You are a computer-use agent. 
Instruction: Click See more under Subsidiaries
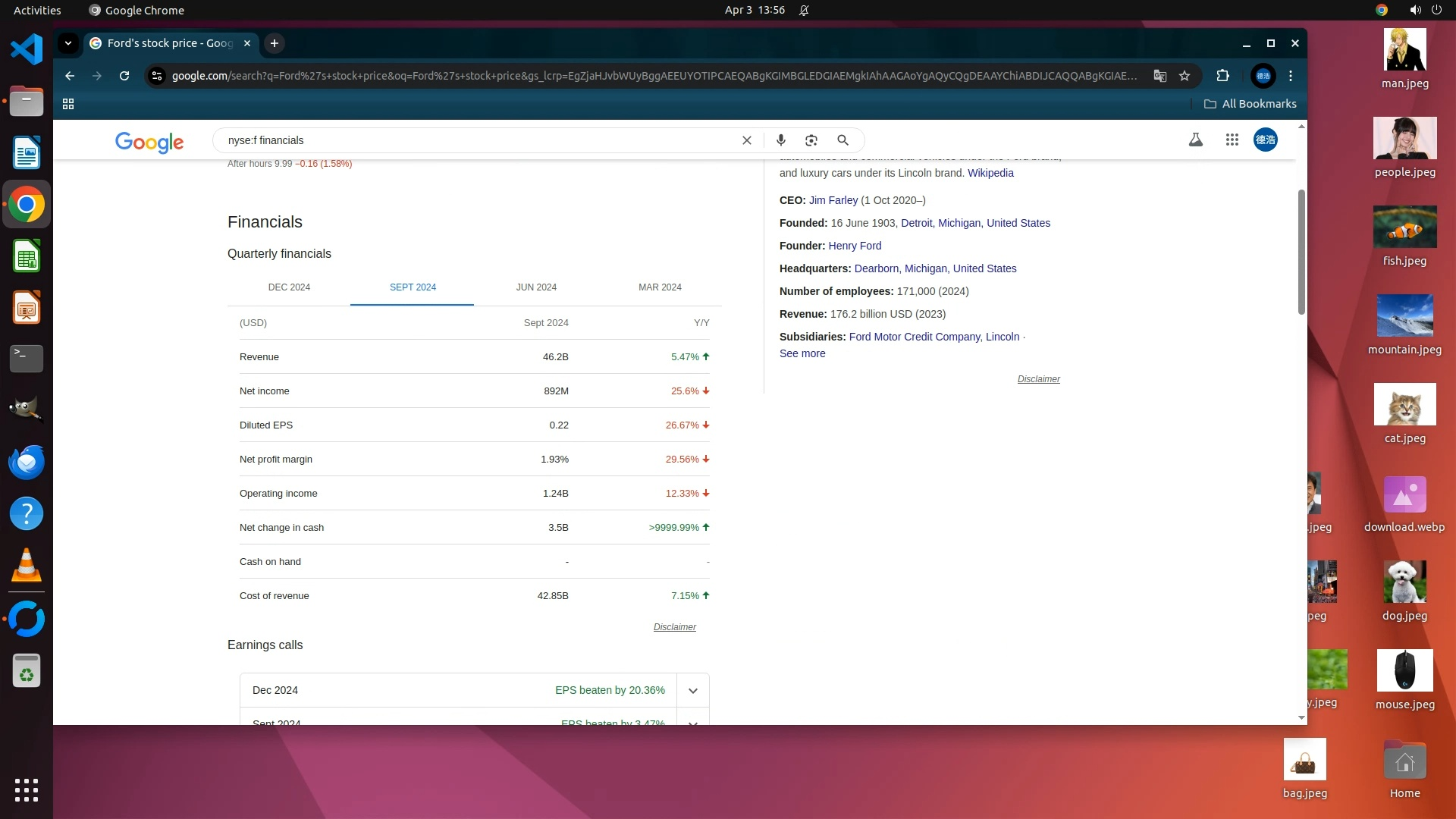click(x=802, y=353)
